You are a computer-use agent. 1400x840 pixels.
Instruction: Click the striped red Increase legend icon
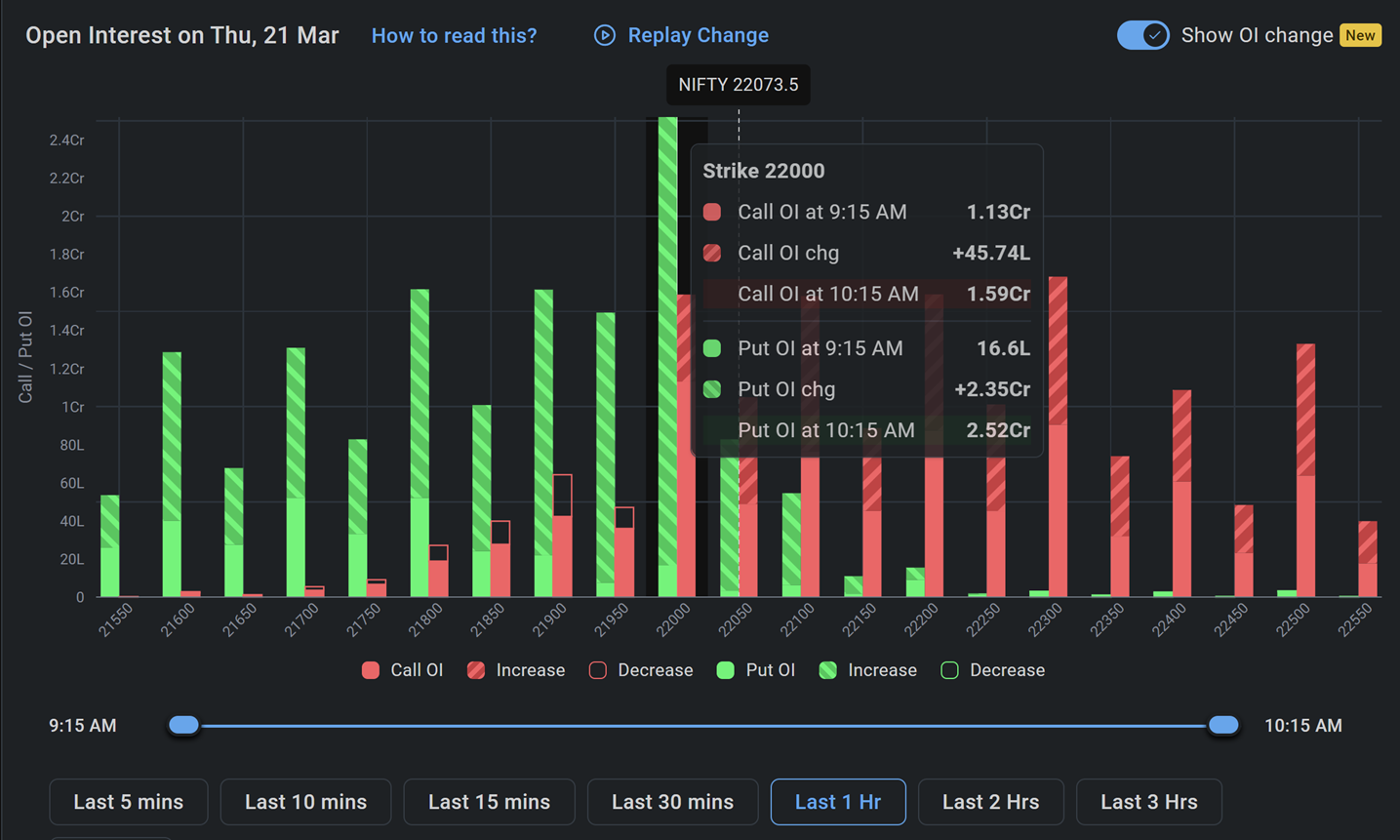(x=476, y=670)
